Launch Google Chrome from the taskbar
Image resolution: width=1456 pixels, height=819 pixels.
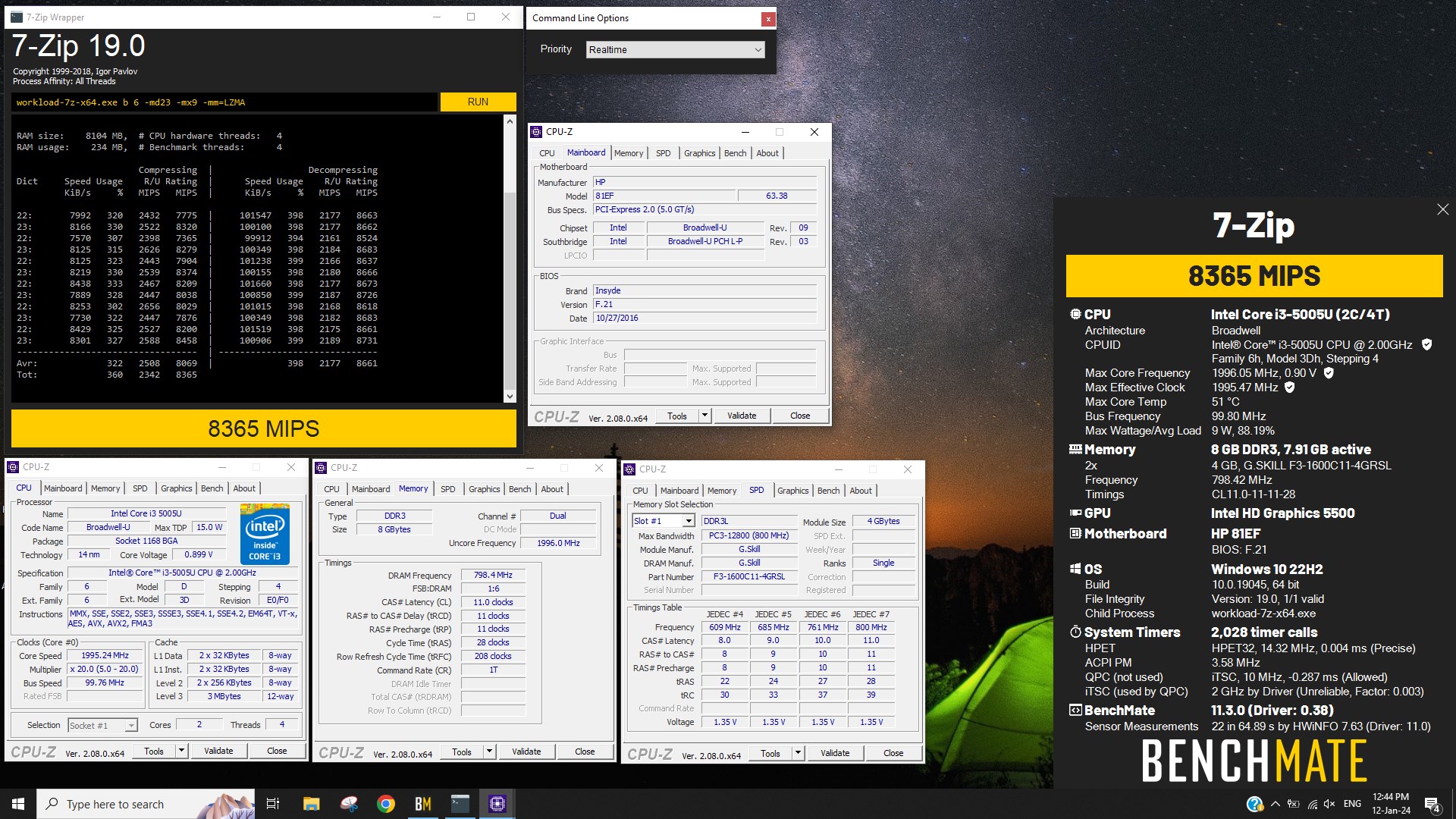[x=386, y=804]
